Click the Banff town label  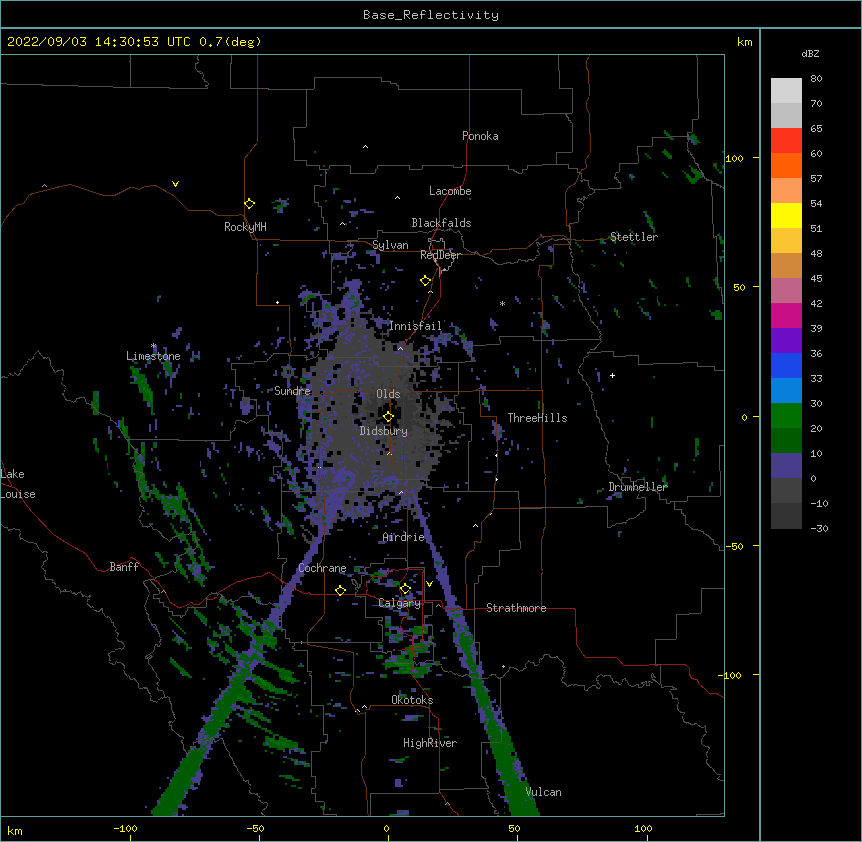tap(124, 567)
